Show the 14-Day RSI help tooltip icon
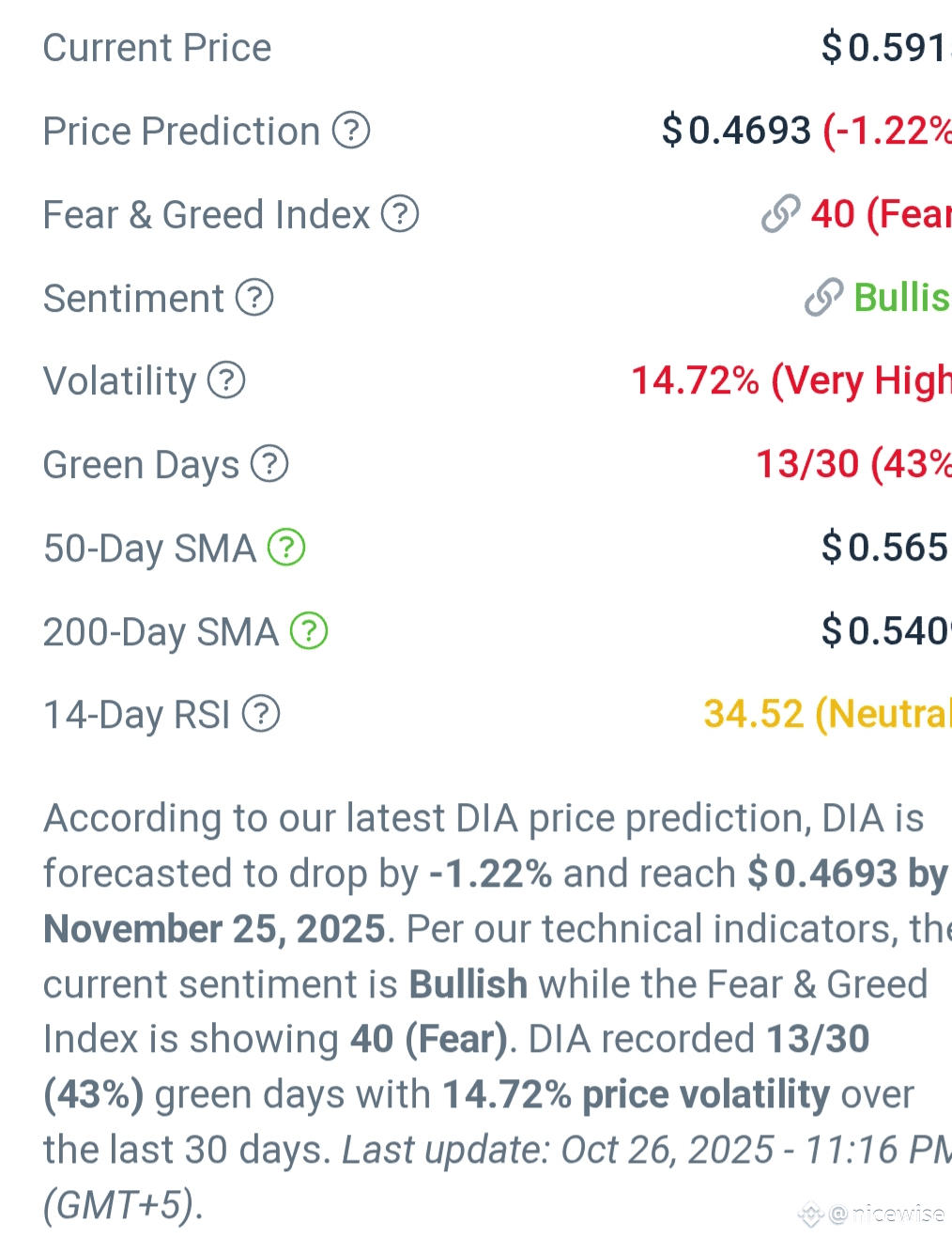The image size is (952, 1238). point(261,714)
